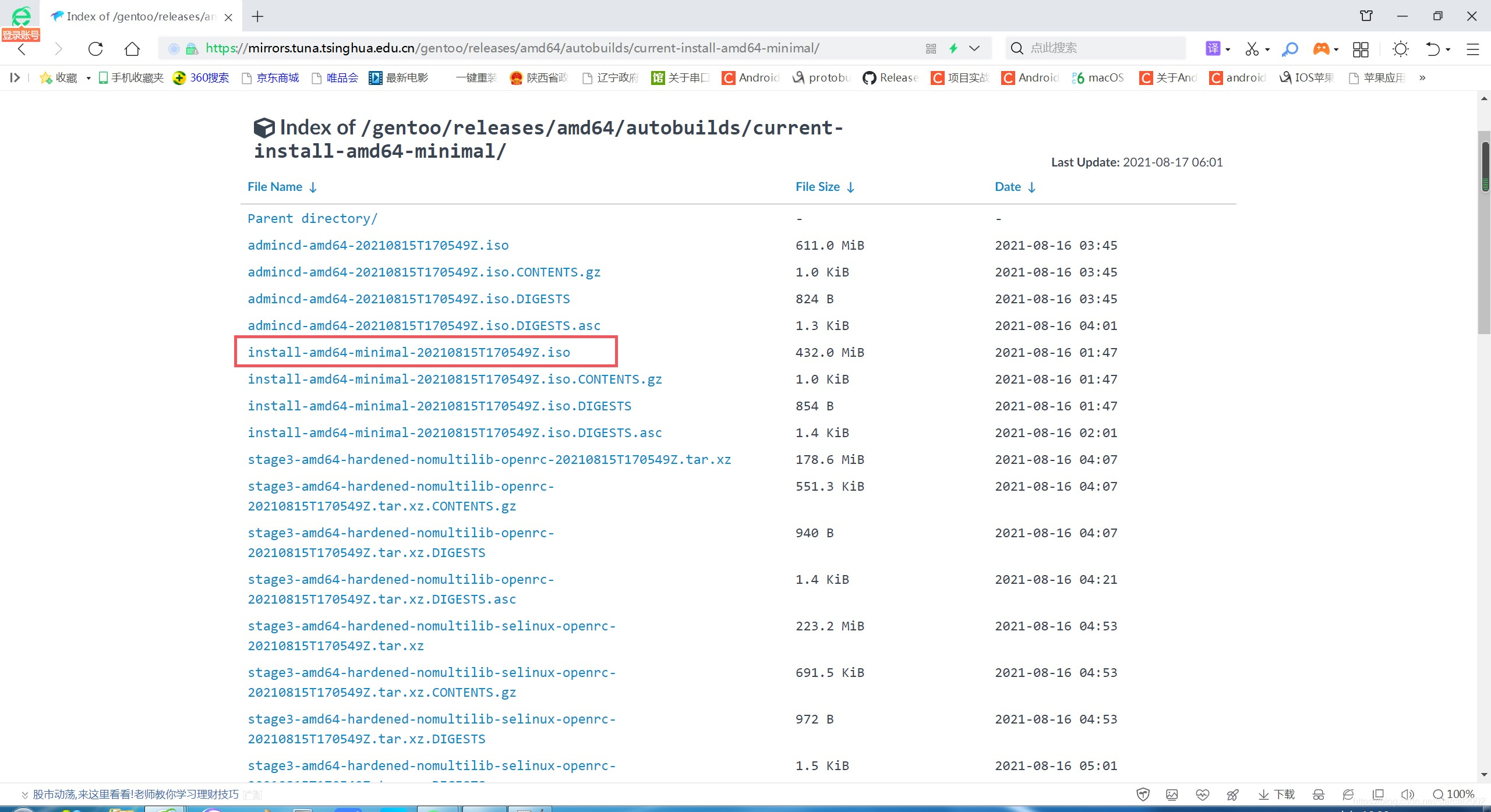The width and height of the screenshot is (1491, 812).
Task: Toggle the speaker mute icon in status bar
Action: coord(1407,795)
